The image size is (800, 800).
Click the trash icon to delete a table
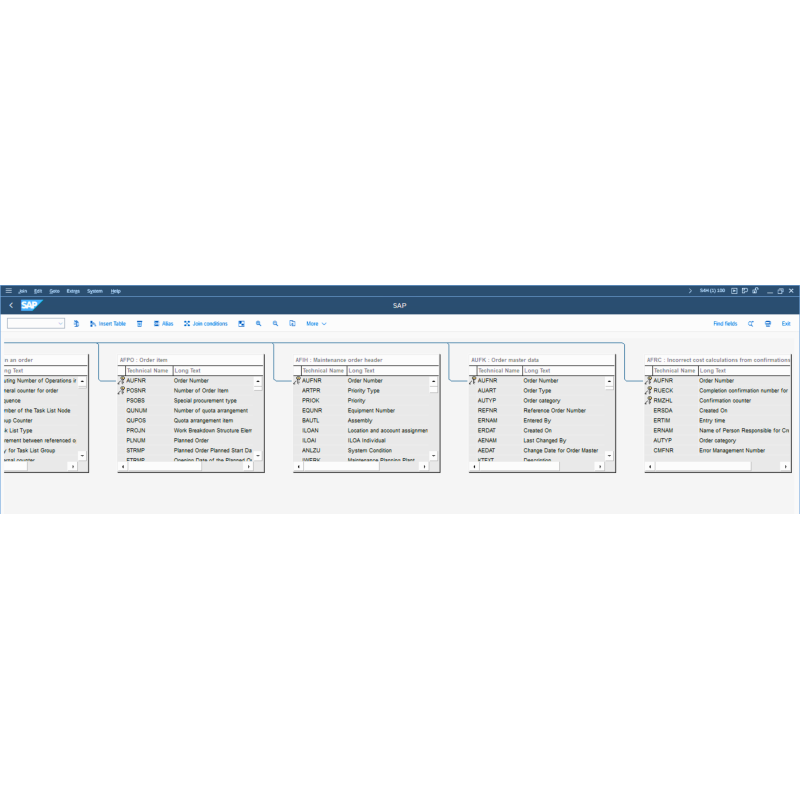(x=140, y=323)
